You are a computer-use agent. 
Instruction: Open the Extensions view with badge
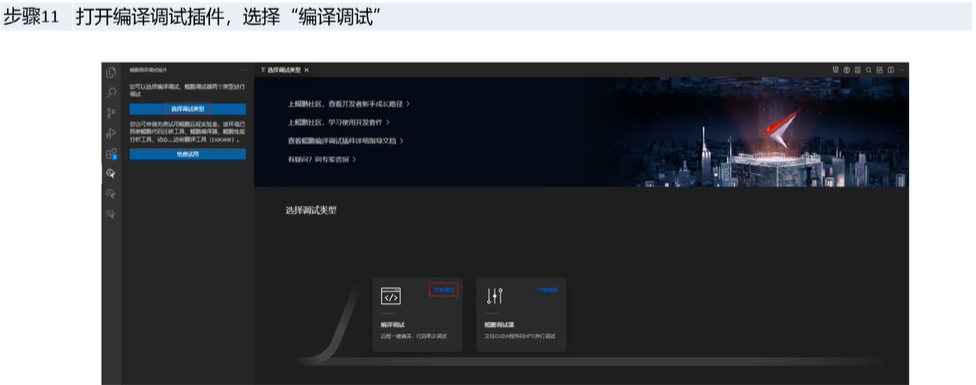click(x=111, y=154)
